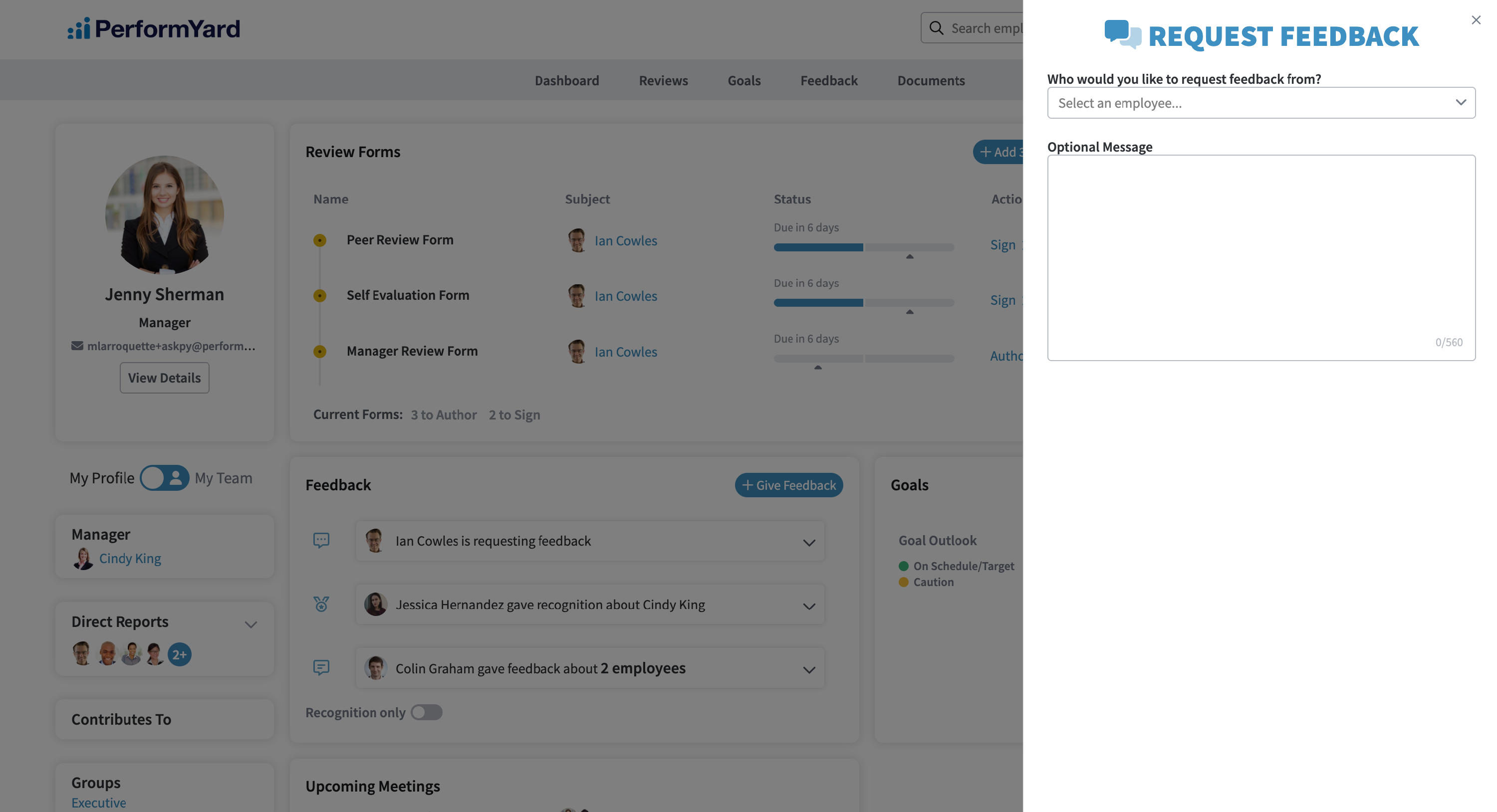Click the recognition medal icon
This screenshot has height=812, width=1497.
tap(321, 604)
